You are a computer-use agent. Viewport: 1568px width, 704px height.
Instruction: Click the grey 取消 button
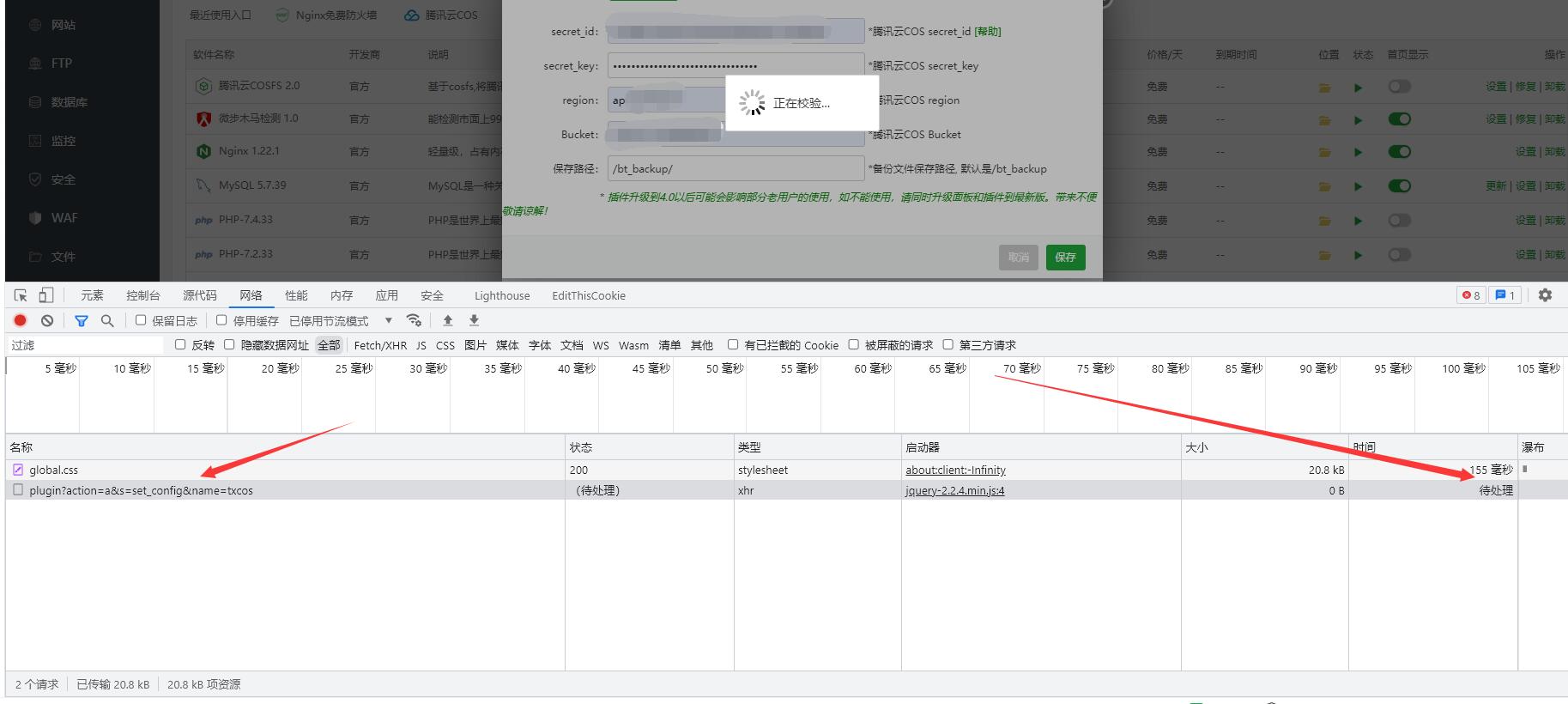(1019, 258)
